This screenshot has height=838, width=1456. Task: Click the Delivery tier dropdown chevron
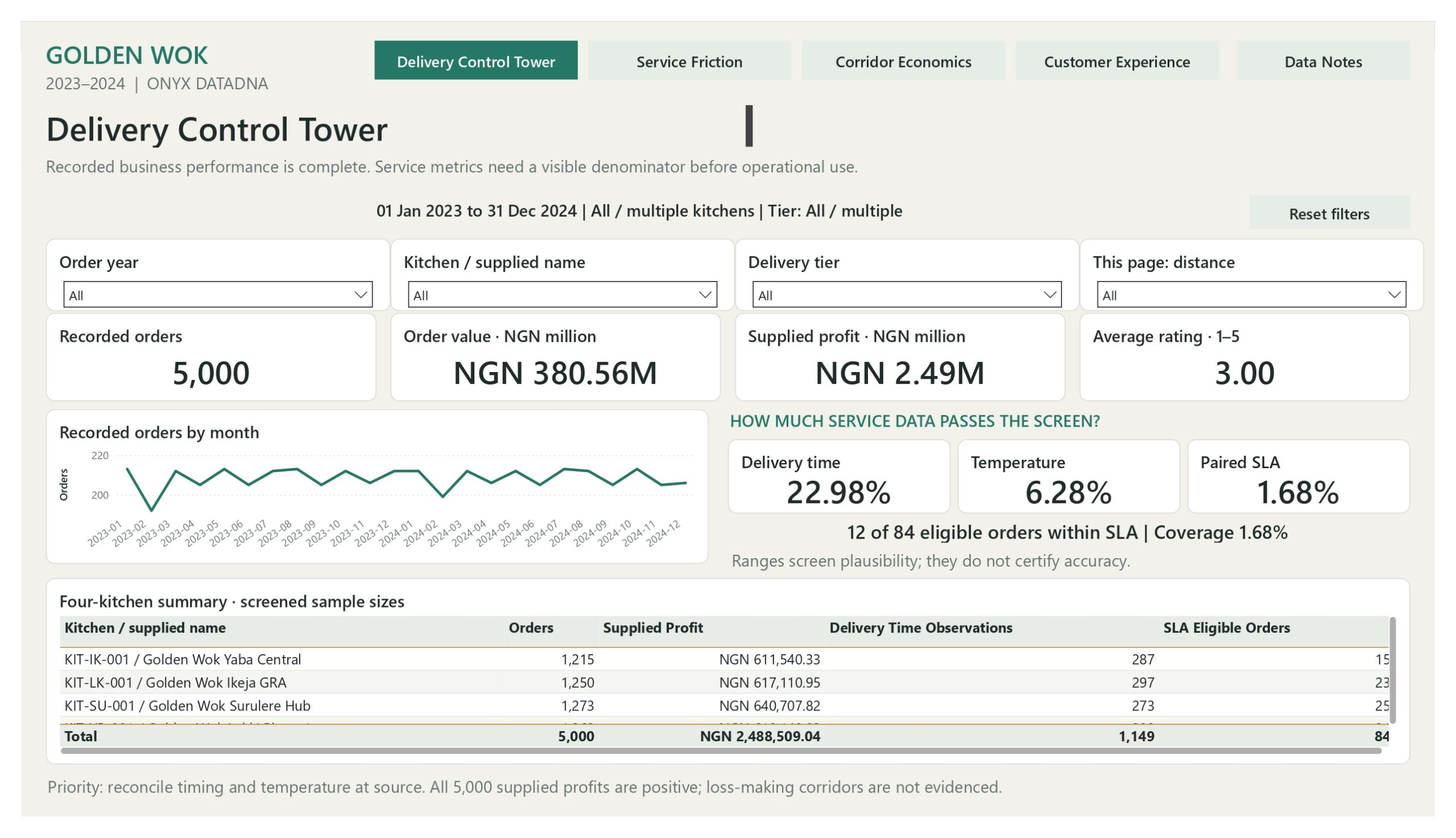1049,295
